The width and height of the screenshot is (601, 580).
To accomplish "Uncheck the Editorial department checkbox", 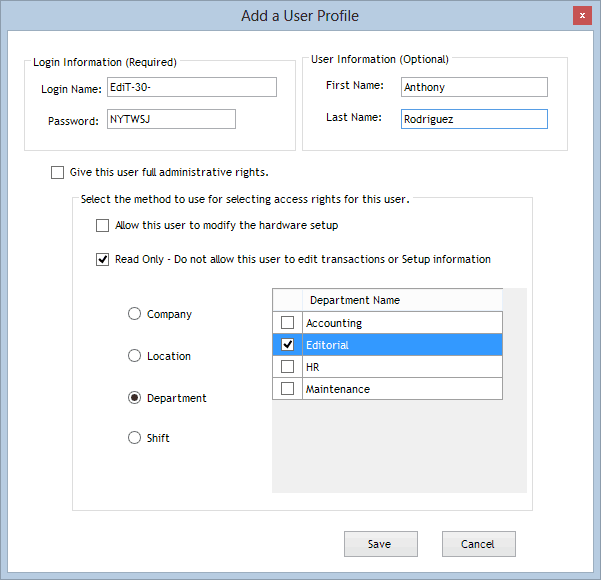I will pos(288,345).
